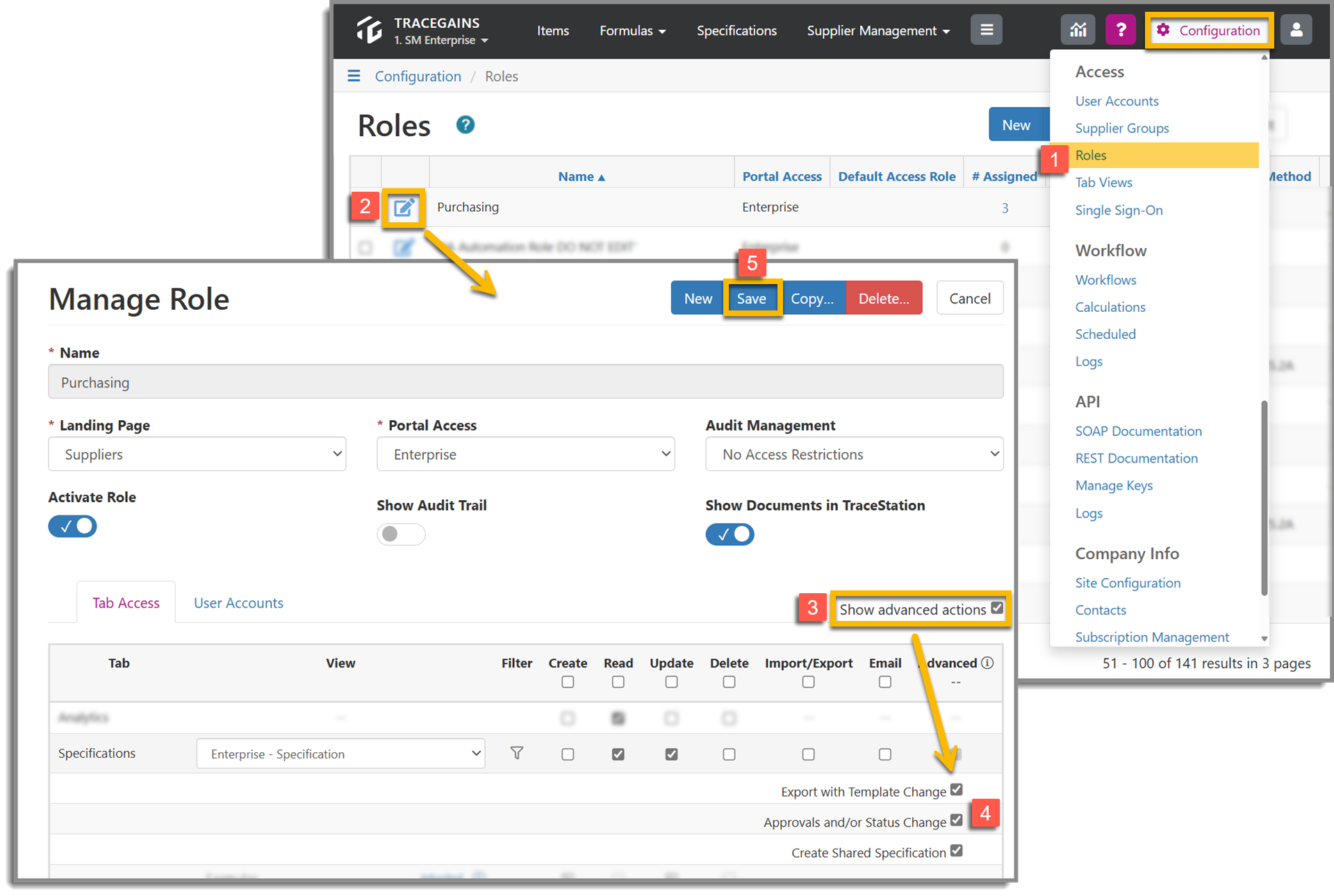Open the purple help question mark
Image resolution: width=1334 pixels, height=896 pixels.
tap(1120, 30)
